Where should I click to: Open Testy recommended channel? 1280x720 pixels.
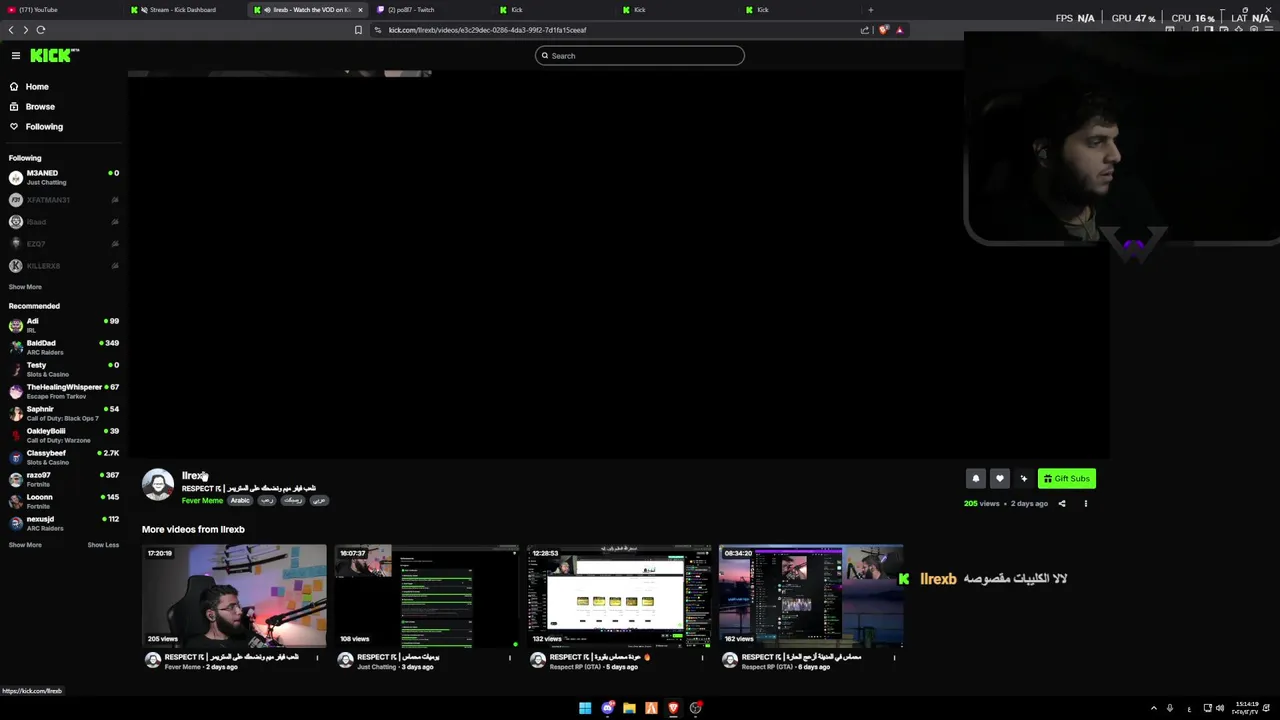(64, 370)
